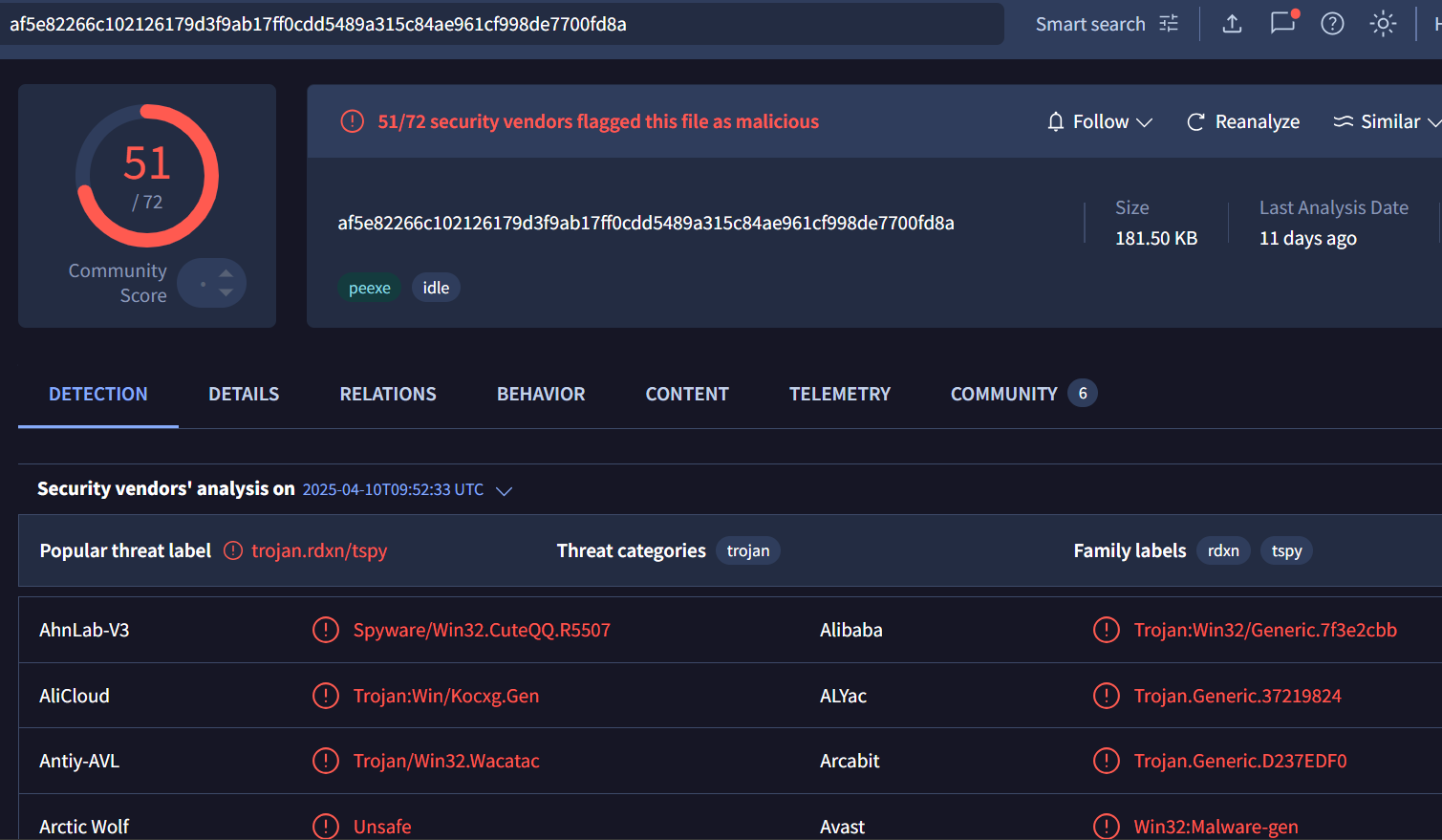Open analysis timestamp 2025-04-10T09:52:33 UTC
Screen dimensions: 1442x840
point(393,489)
